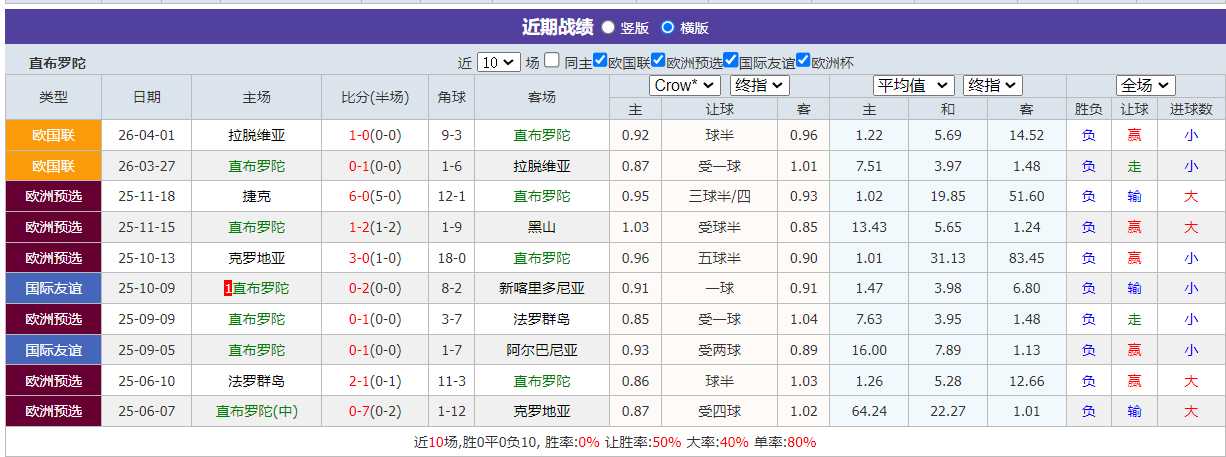
Task: Click the handicap value 受四球
Action: pyautogui.click(x=719, y=411)
